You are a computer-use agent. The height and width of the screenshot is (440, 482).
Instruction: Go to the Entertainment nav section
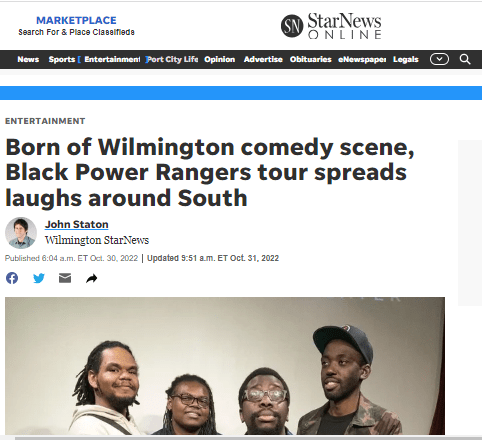coord(112,59)
